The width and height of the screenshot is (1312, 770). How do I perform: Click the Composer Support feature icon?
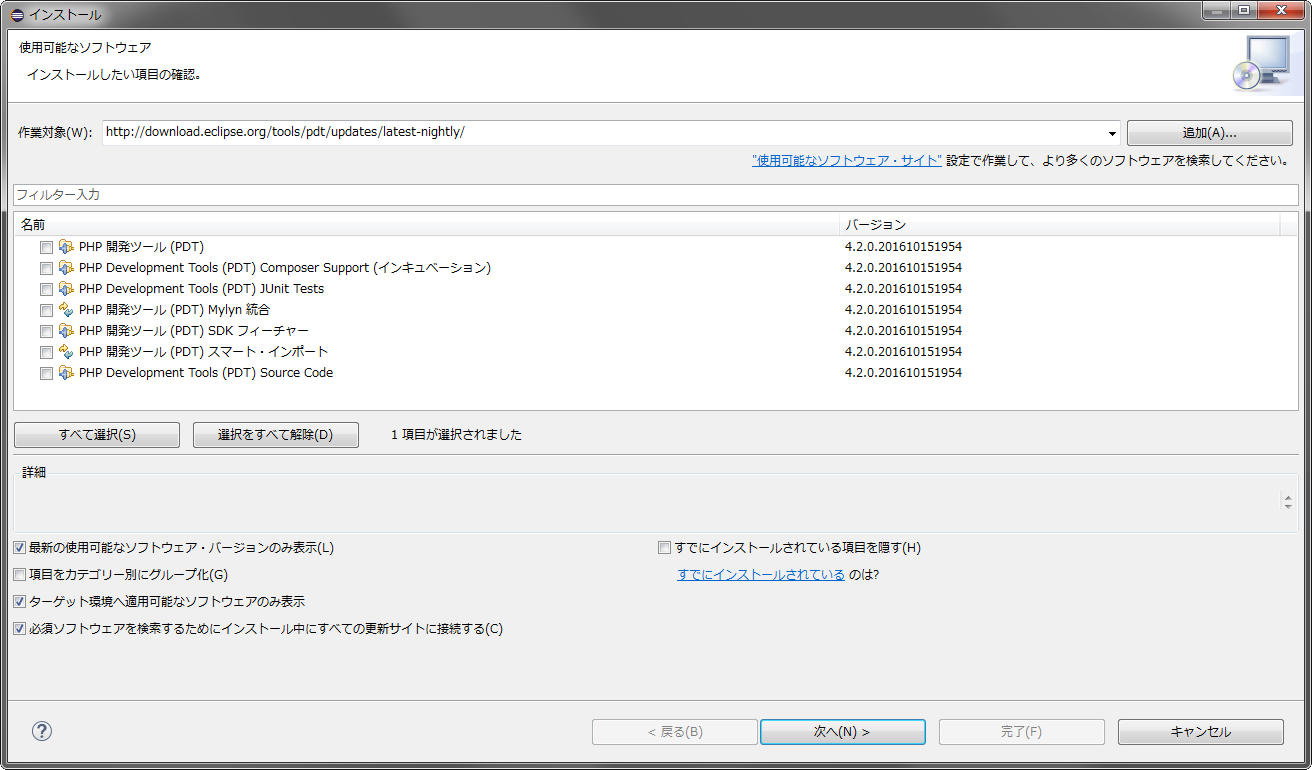click(x=67, y=268)
